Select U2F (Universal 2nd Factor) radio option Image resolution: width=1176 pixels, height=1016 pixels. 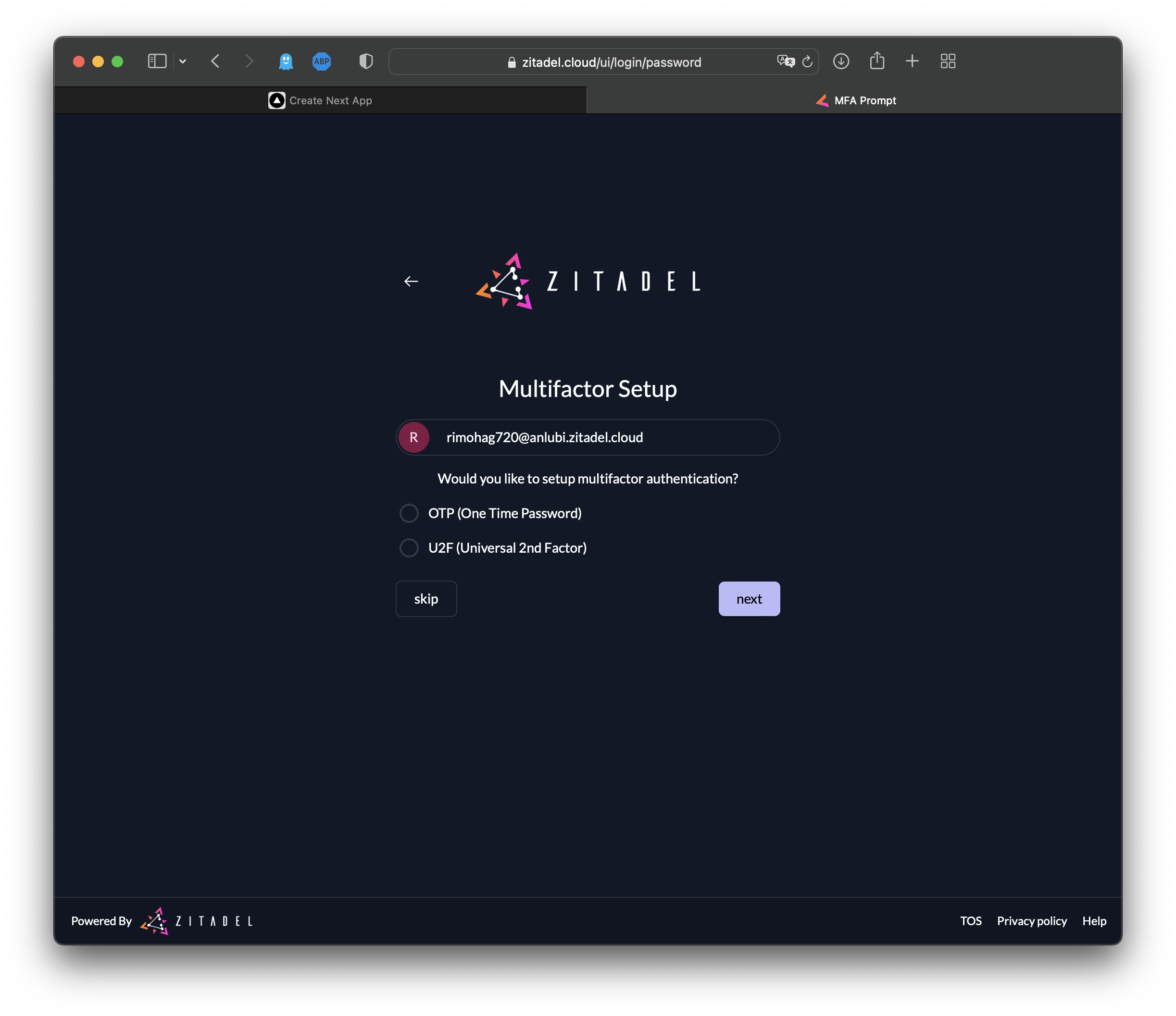coord(409,548)
